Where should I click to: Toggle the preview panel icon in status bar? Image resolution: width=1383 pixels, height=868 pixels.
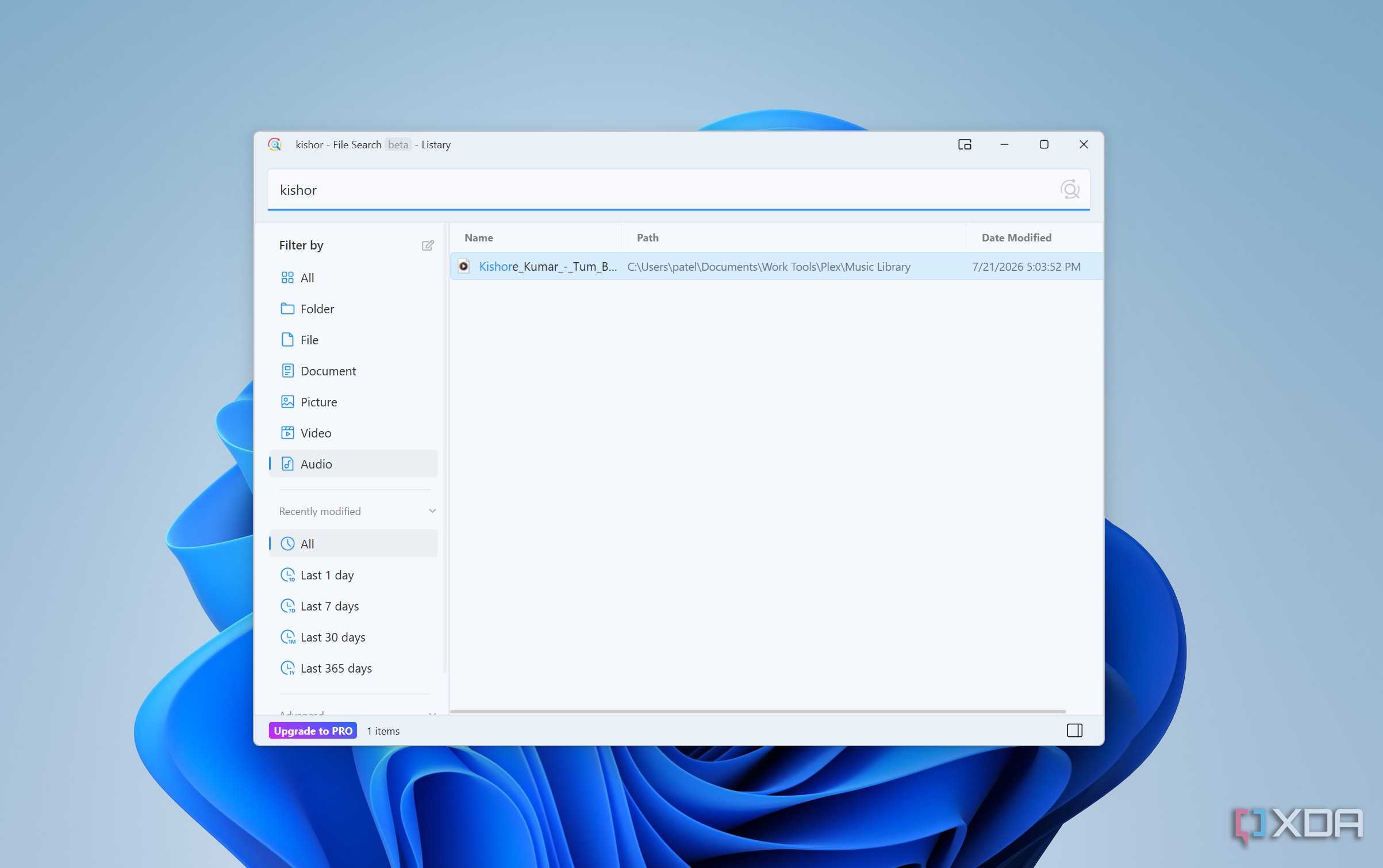point(1074,730)
